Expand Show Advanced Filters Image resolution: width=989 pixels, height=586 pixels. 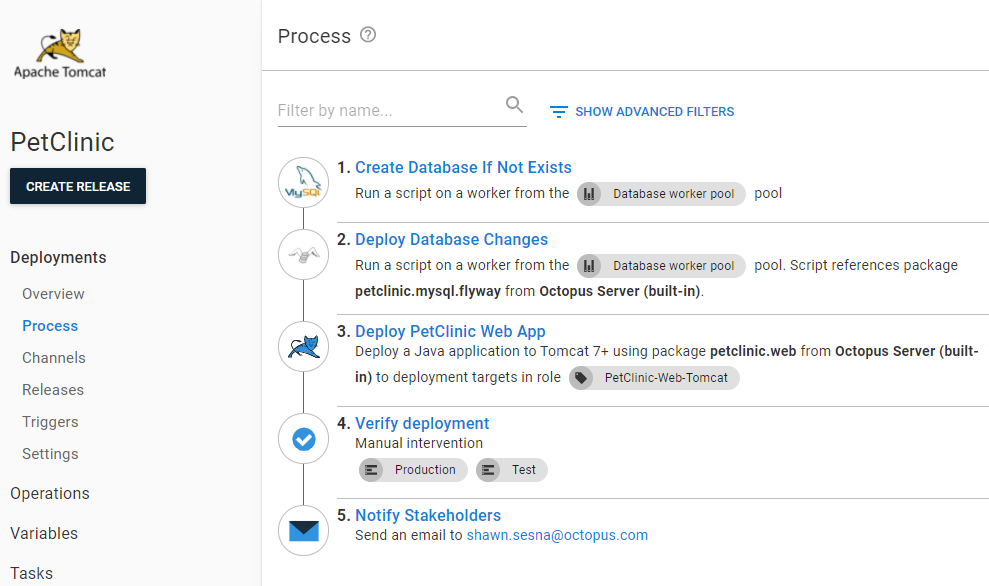(x=642, y=112)
